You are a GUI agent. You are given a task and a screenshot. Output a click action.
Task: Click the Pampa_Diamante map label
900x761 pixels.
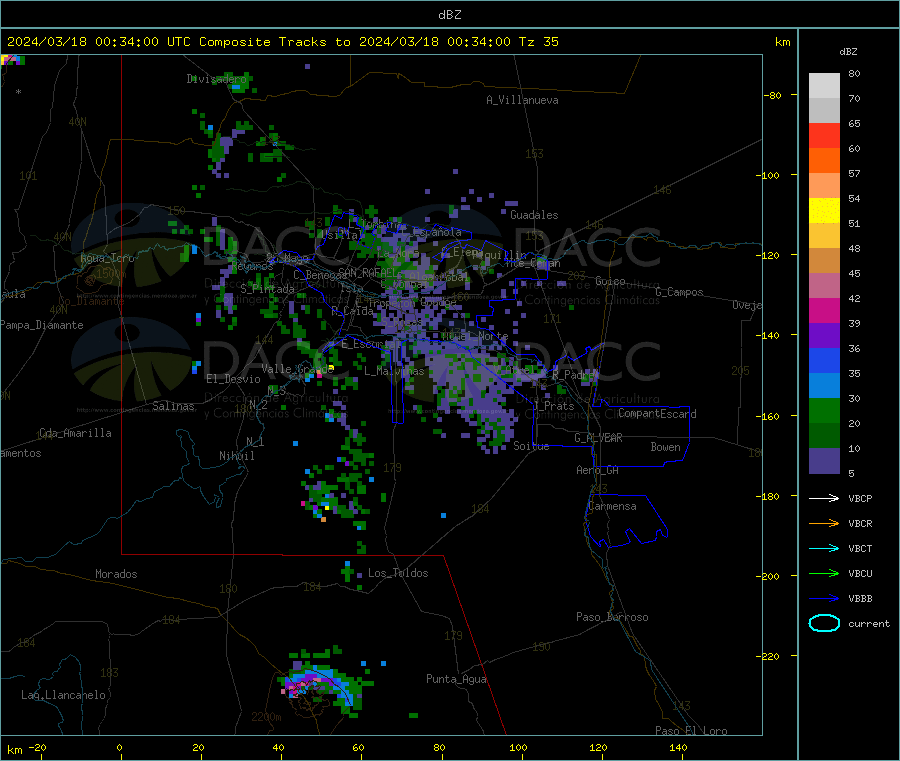42,325
